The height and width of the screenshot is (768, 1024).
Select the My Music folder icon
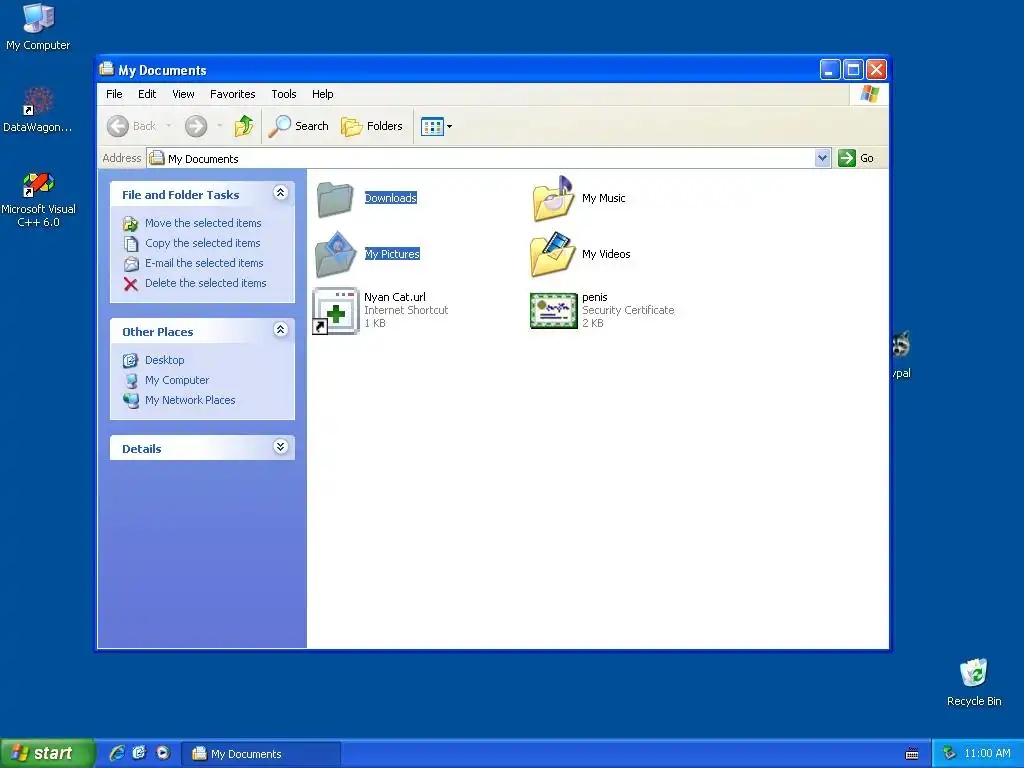coord(553,199)
